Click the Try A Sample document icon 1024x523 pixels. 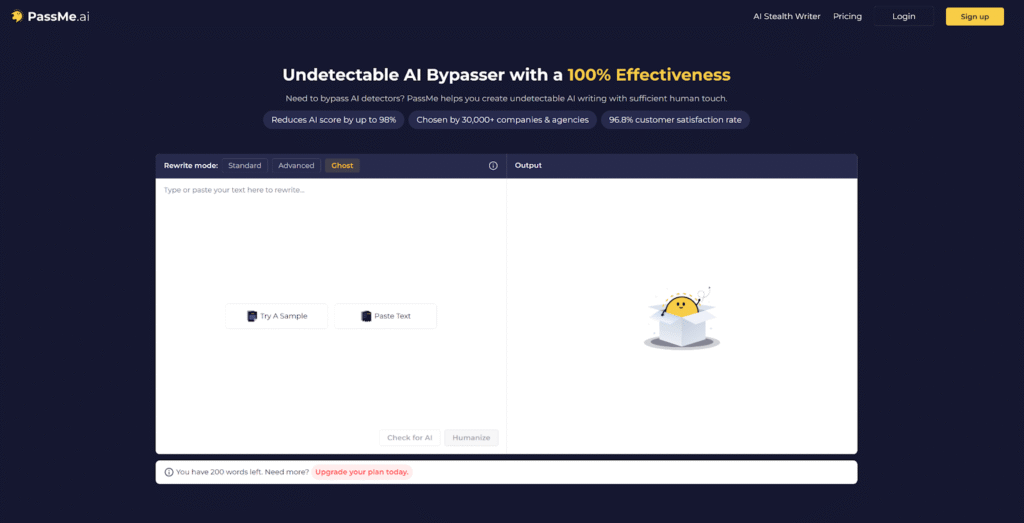[x=252, y=316]
